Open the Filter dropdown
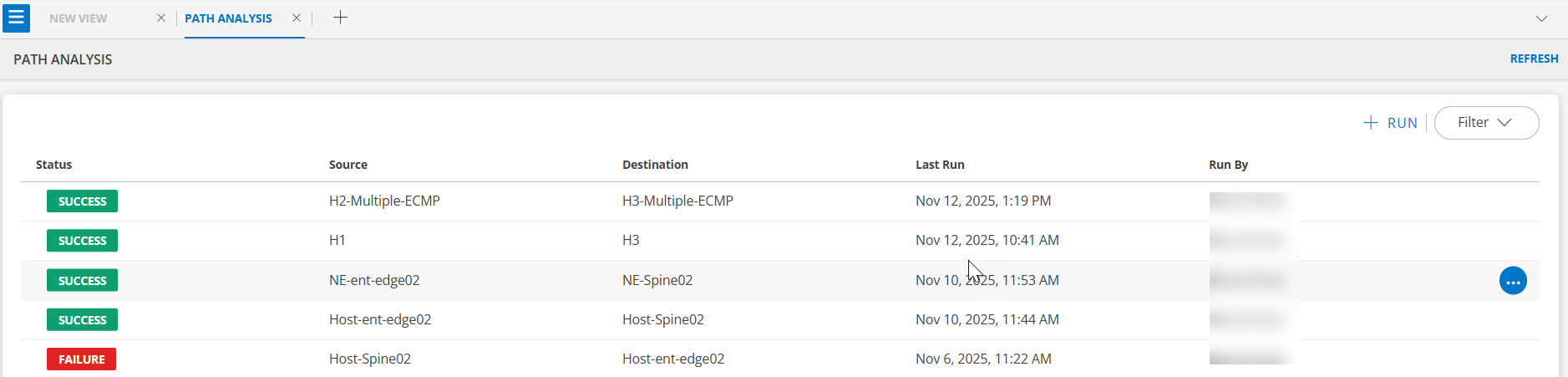 point(1486,123)
